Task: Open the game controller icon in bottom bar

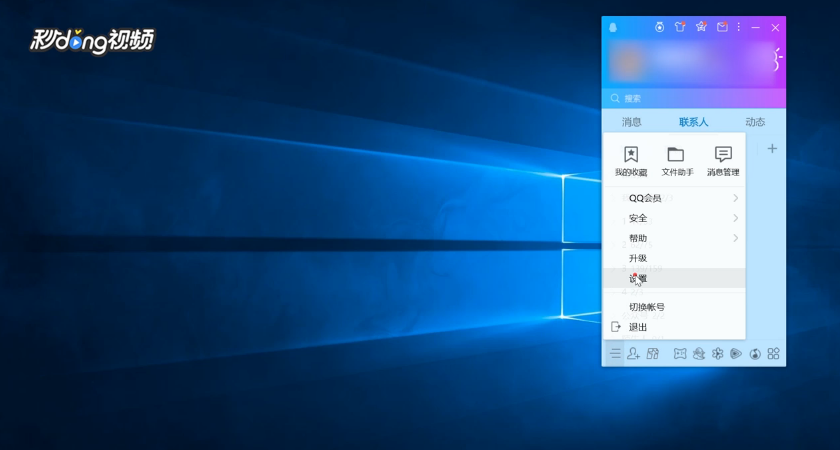Action: [x=680, y=354]
